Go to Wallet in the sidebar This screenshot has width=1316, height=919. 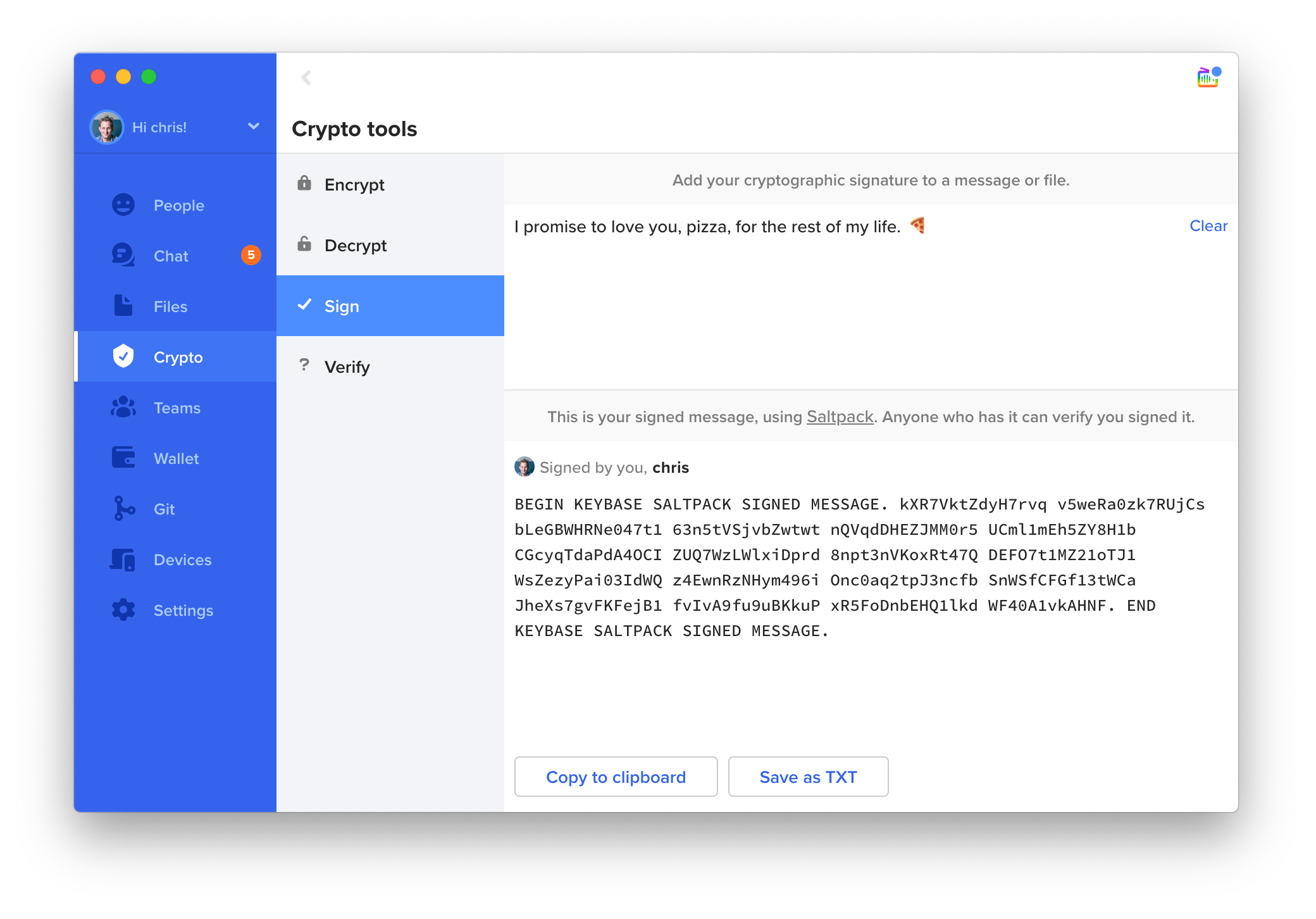[x=175, y=458]
